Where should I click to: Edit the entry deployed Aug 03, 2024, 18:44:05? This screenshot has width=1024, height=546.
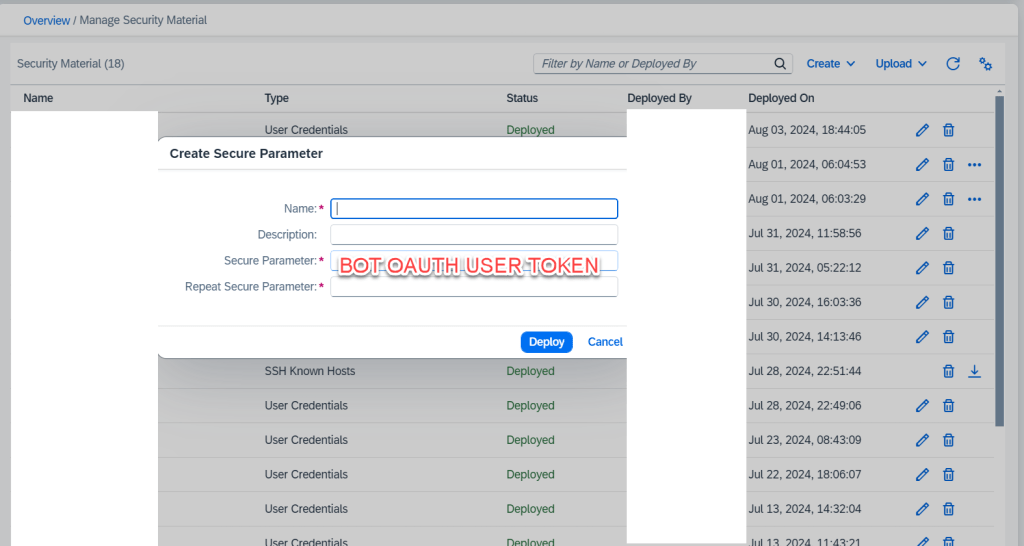[x=922, y=130]
